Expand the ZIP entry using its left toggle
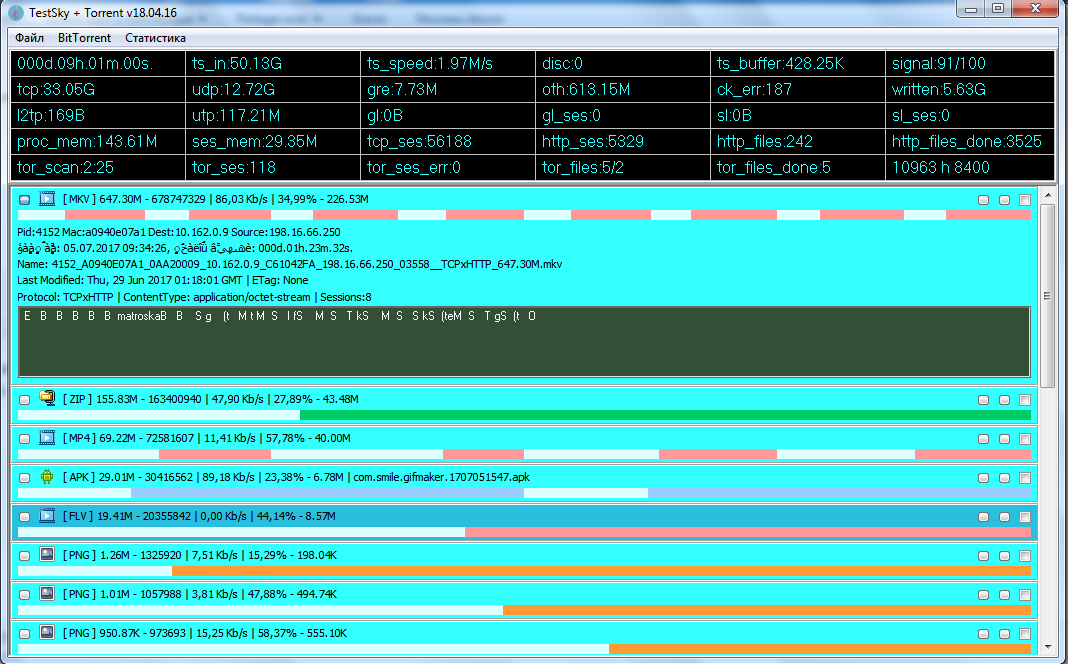The image size is (1068, 664). (x=25, y=400)
